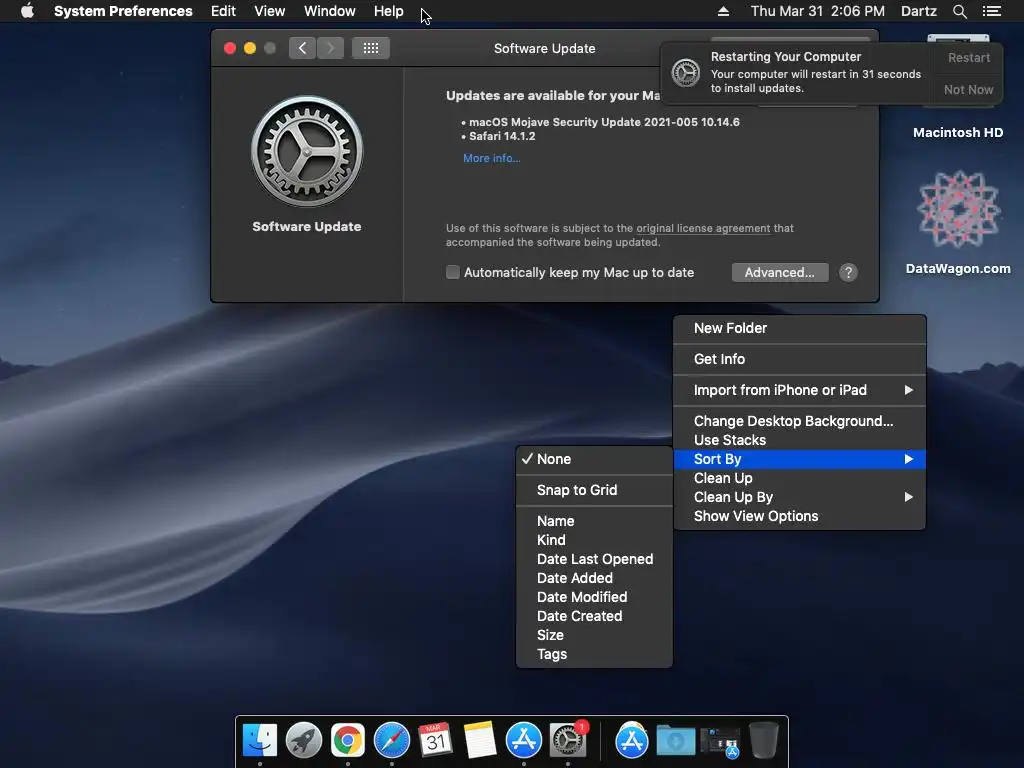Open App Store icon left of System Preferences

pyautogui.click(x=523, y=741)
